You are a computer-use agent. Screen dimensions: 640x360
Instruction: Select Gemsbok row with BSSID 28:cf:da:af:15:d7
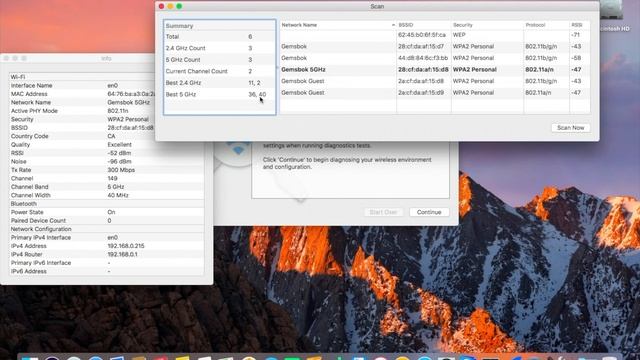435,47
